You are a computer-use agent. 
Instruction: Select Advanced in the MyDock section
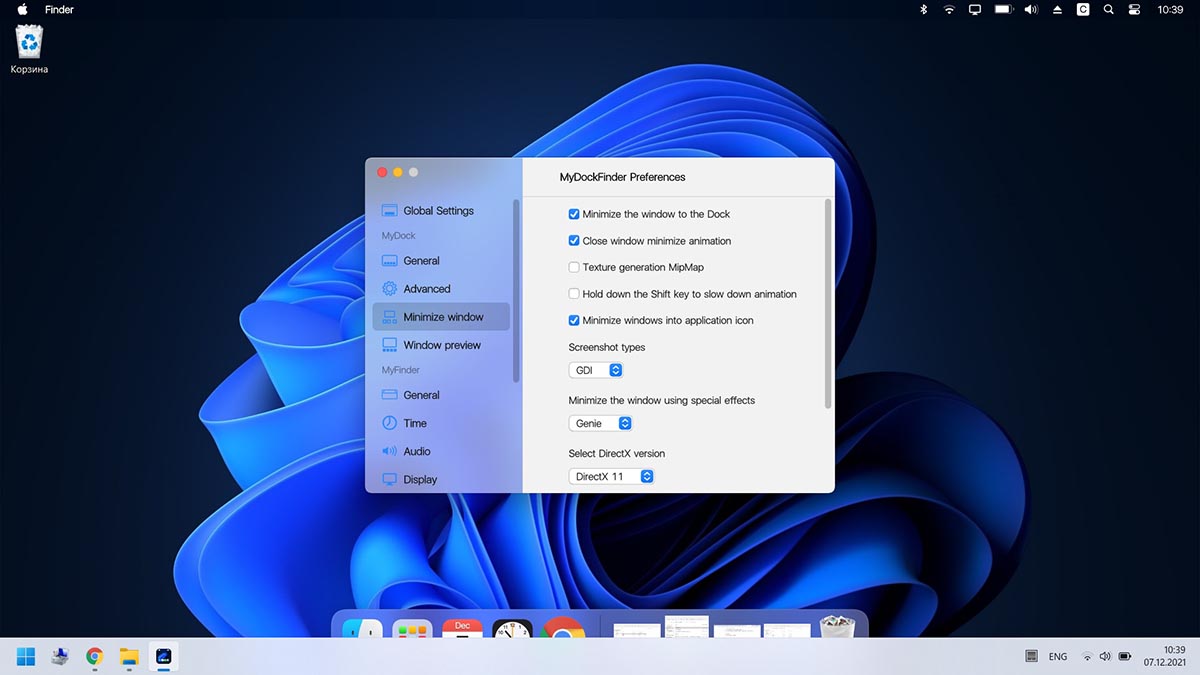tap(426, 289)
